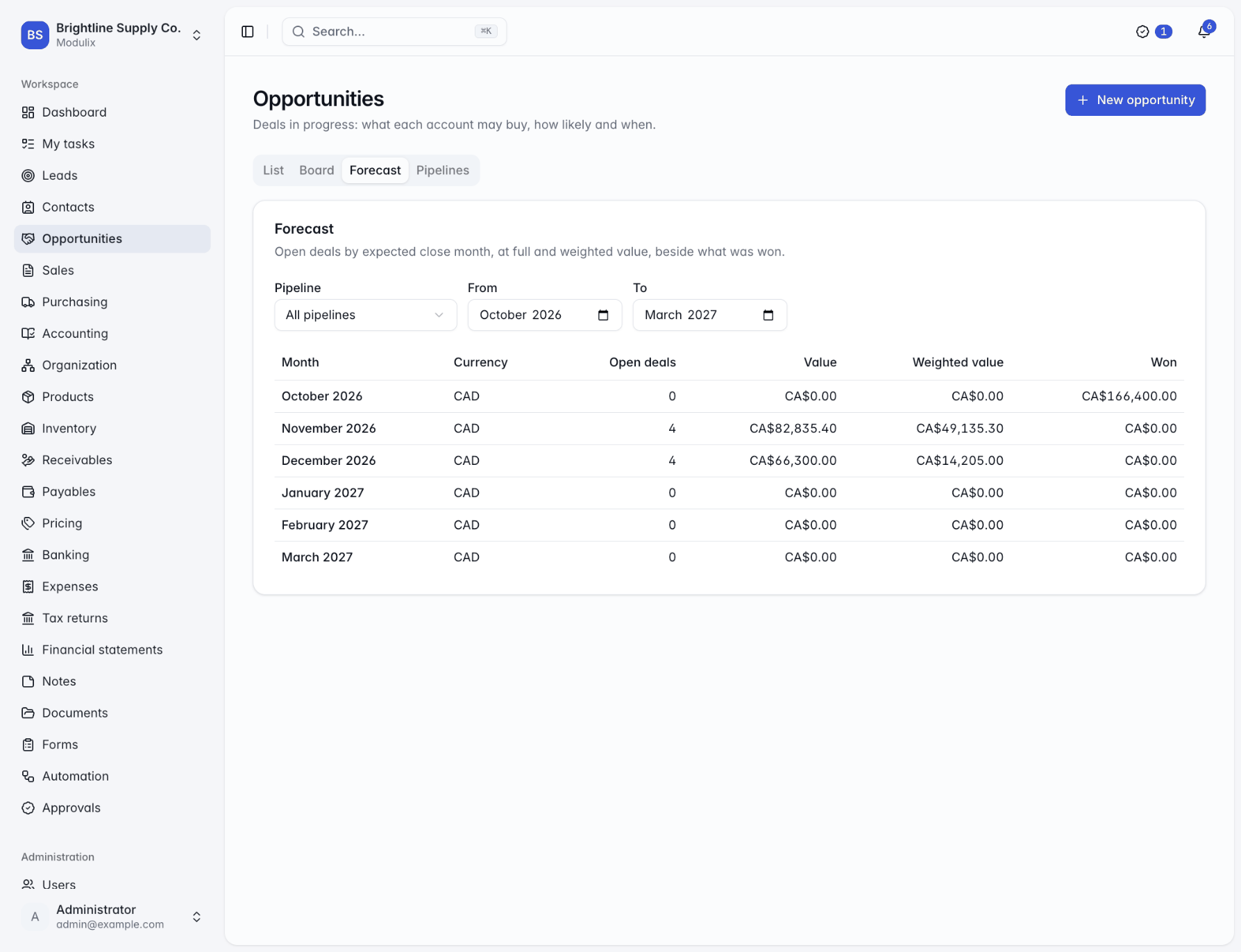Create a New opportunity
Image resolution: width=1241 pixels, height=952 pixels.
[x=1136, y=100]
